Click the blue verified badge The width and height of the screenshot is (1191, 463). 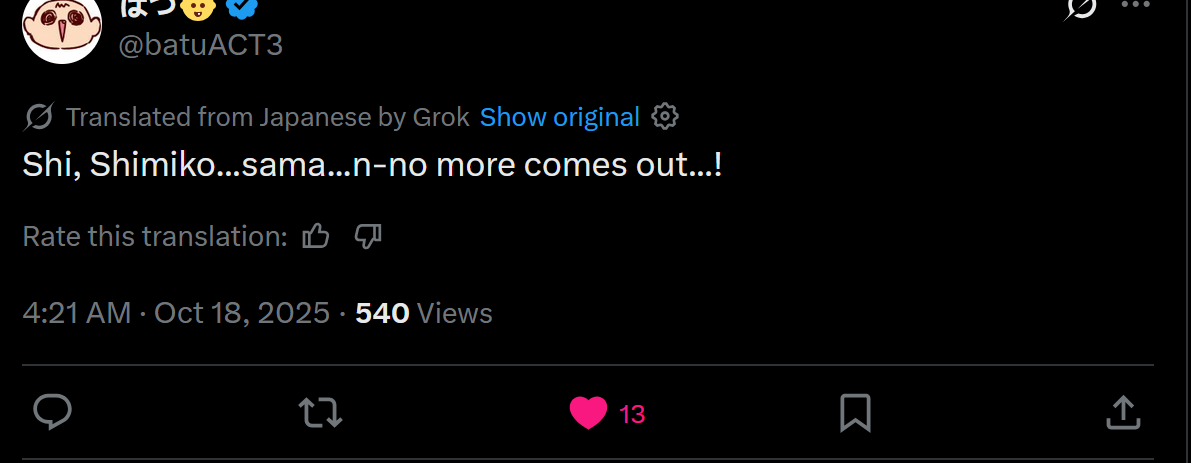(240, 7)
